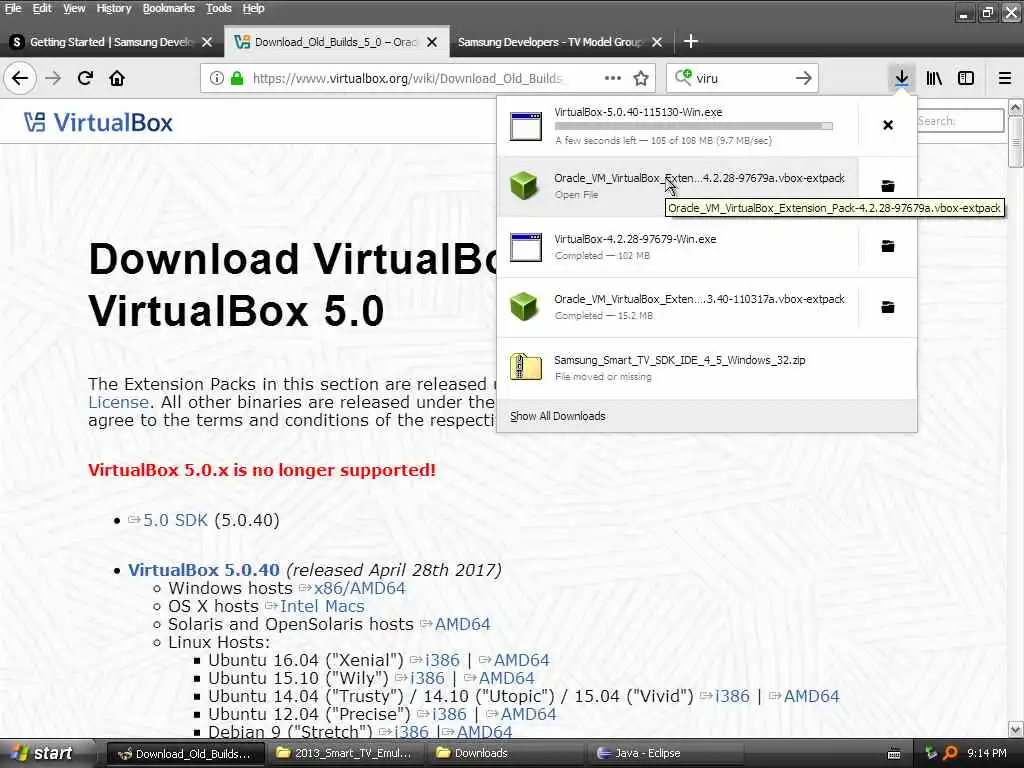Open the File menu
Screen dimensions: 1024x768
click(12, 8)
